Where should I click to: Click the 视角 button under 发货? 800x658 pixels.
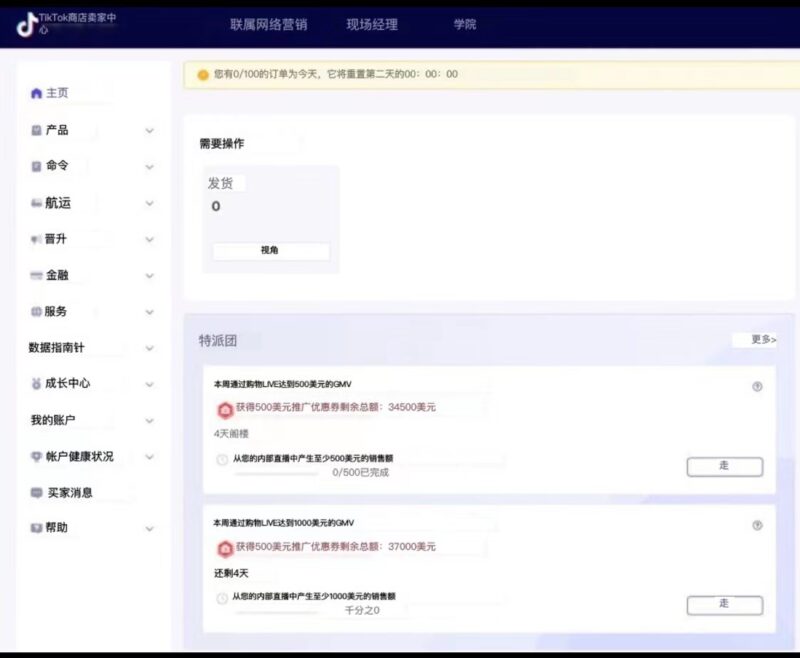coord(270,250)
